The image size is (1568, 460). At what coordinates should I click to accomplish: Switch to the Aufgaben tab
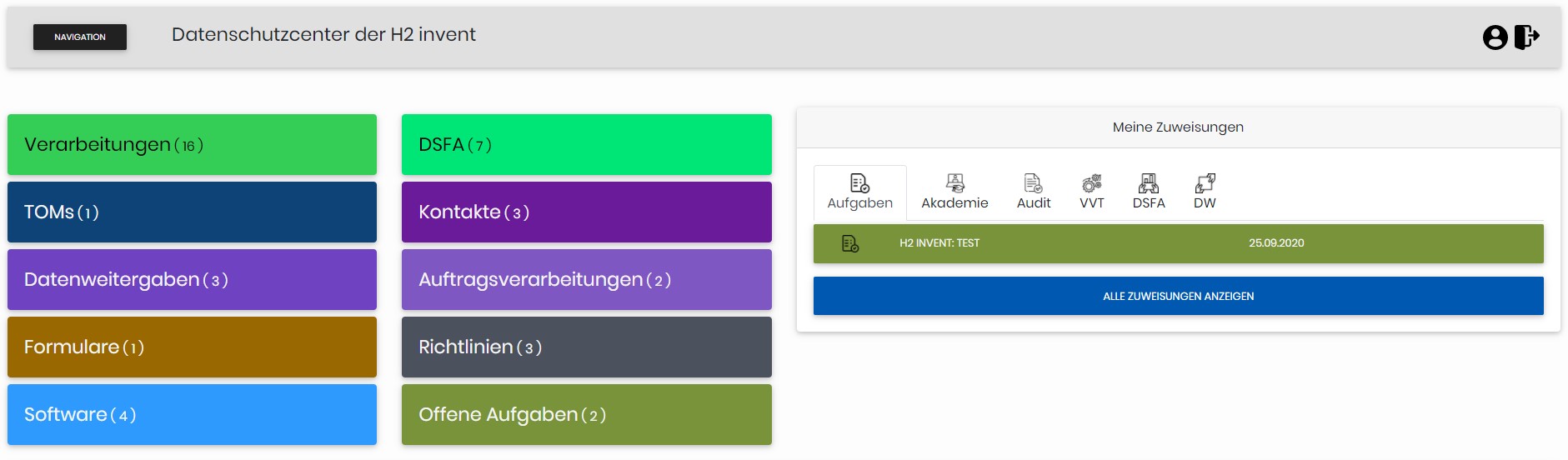(x=859, y=192)
